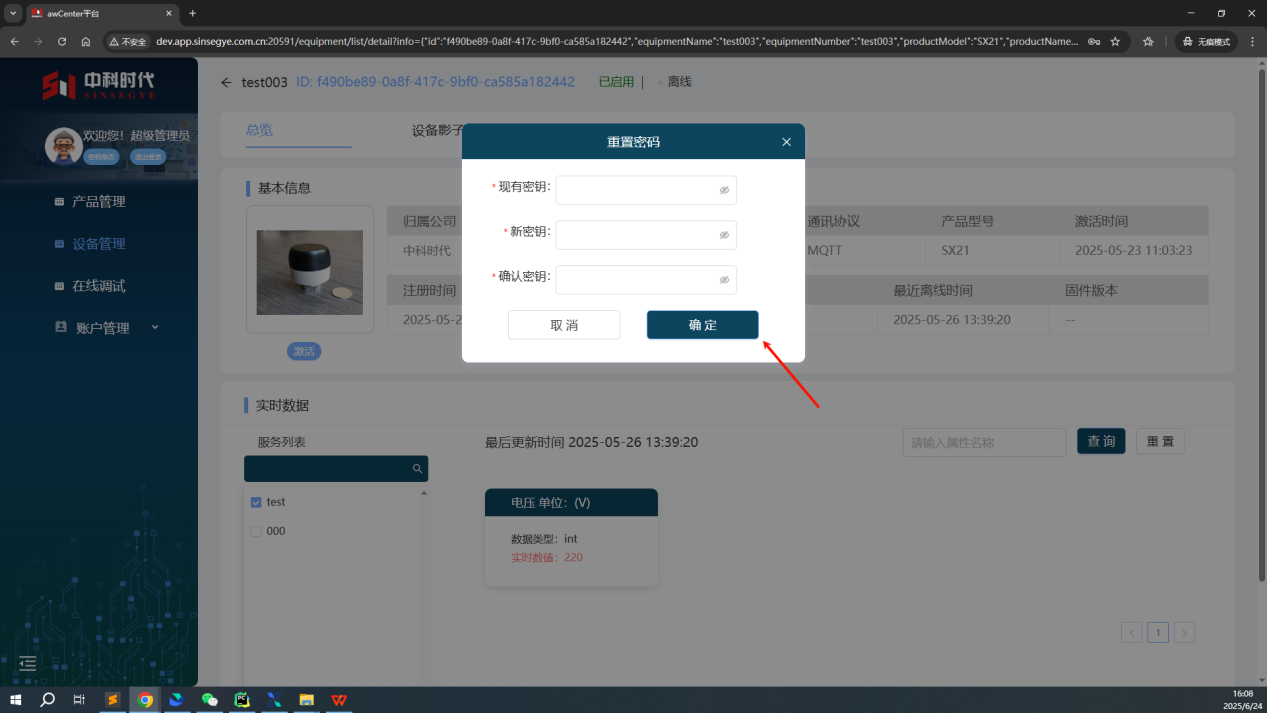The width and height of the screenshot is (1267, 713).
Task: Click the 在线调试 sidebar icon
Action: click(59, 285)
